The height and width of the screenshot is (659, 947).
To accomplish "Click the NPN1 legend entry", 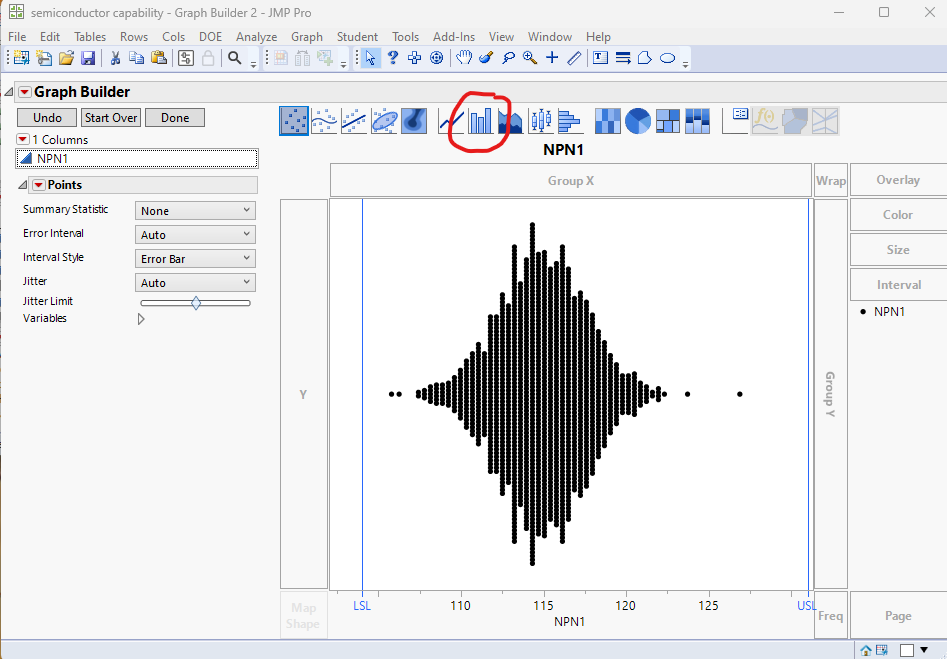I will coord(882,312).
